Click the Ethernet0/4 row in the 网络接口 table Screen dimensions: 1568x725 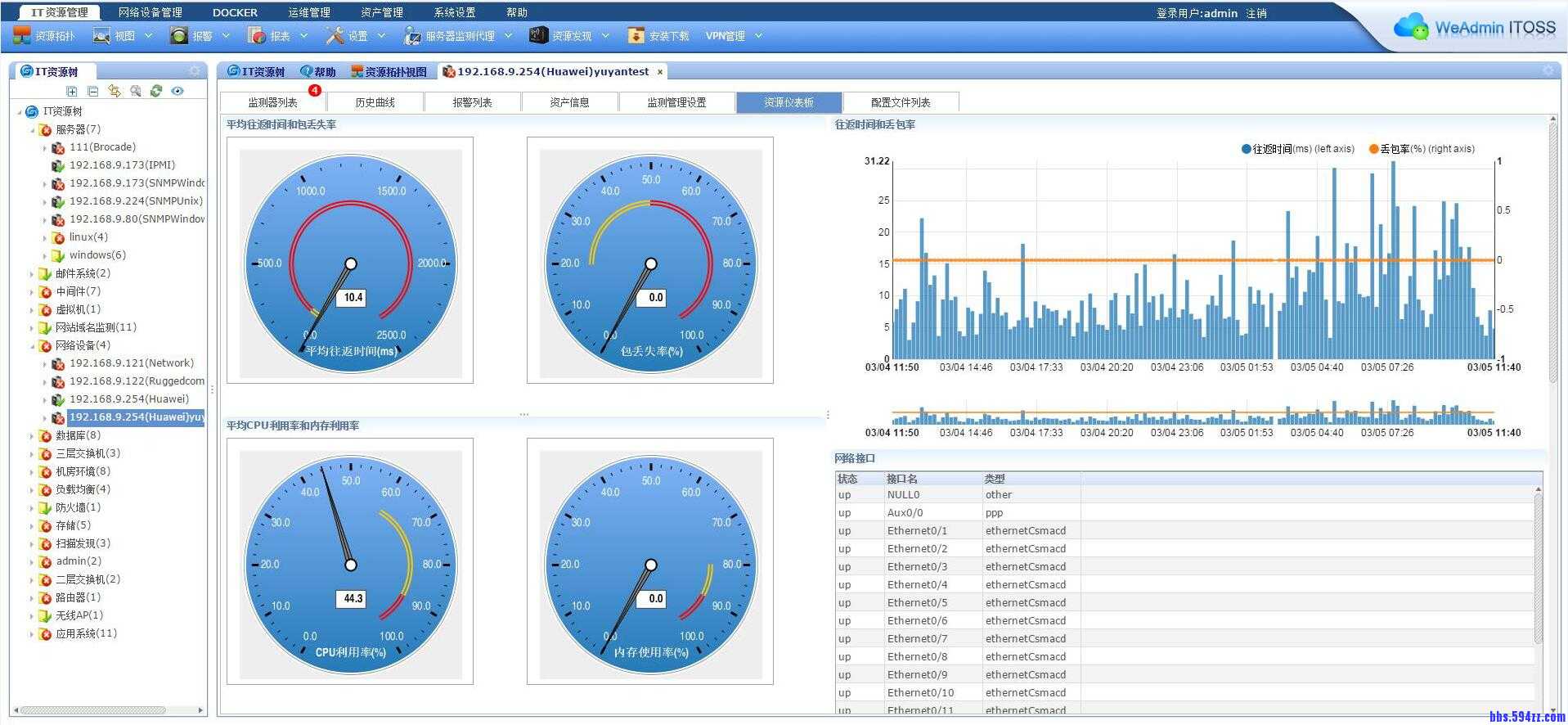[917, 585]
